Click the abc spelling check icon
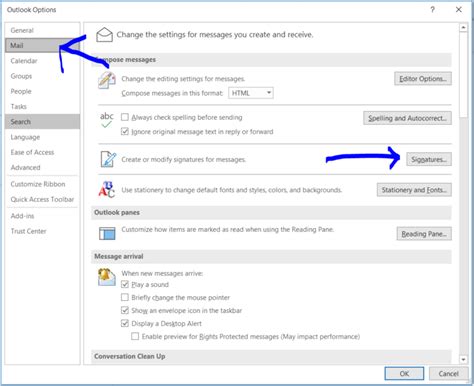474x386 pixels. tap(107, 120)
